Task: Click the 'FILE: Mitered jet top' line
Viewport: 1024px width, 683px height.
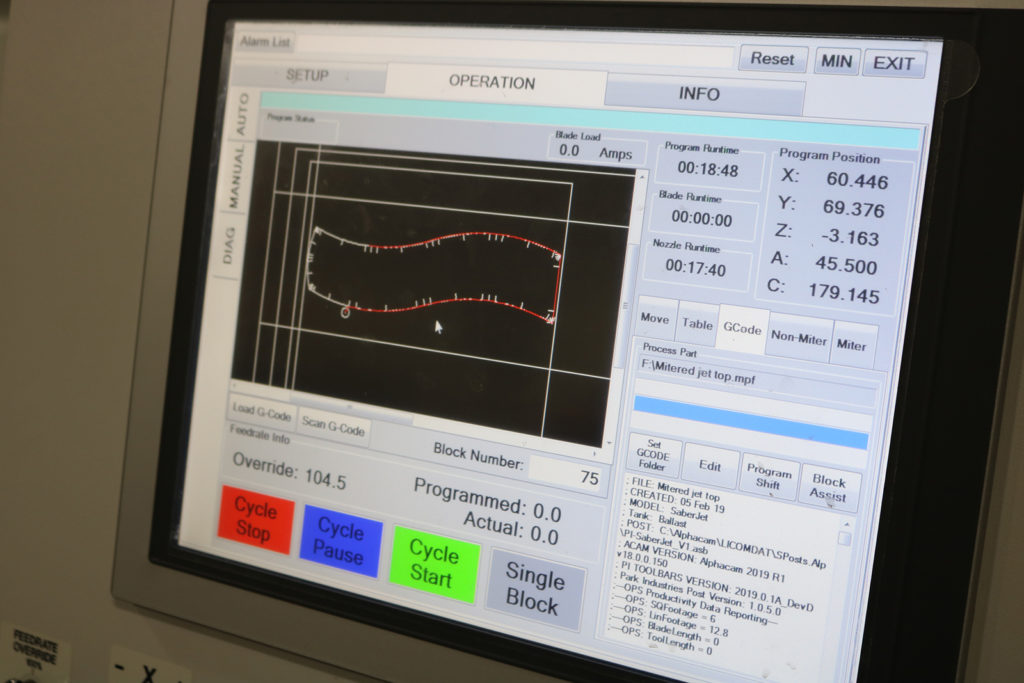Action: pyautogui.click(x=675, y=489)
